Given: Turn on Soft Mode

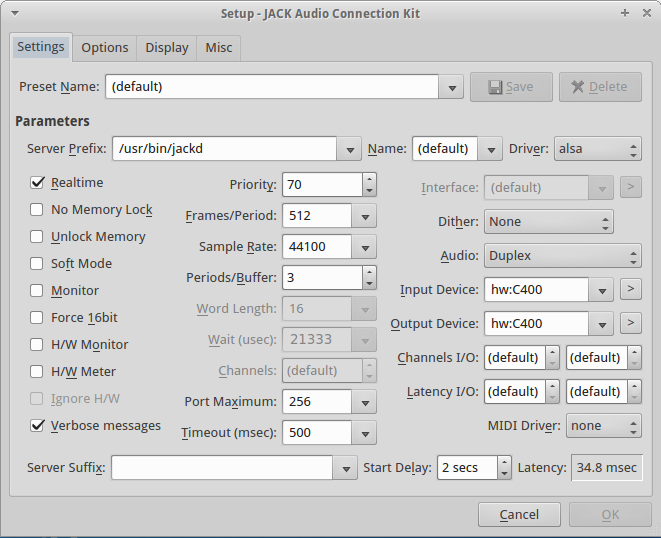Looking at the screenshot, I should 37,264.
